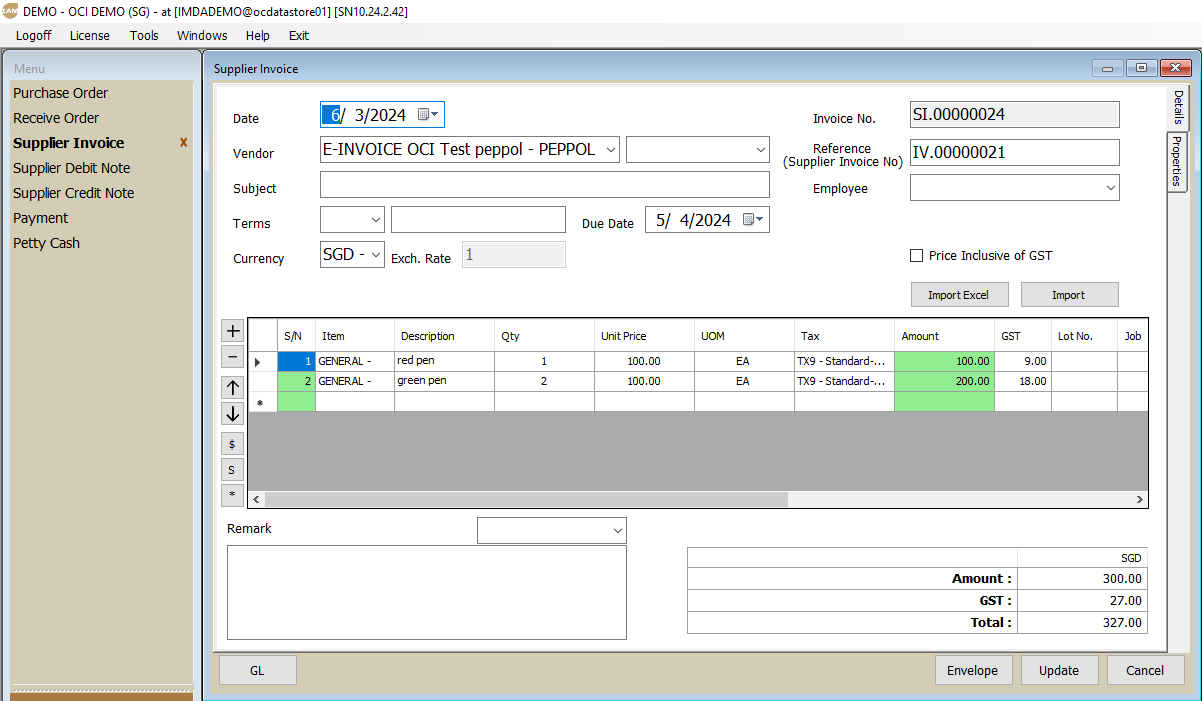Viewport: 1202px width, 701px height.
Task: Click the minus icon to remove row
Action: 232,357
